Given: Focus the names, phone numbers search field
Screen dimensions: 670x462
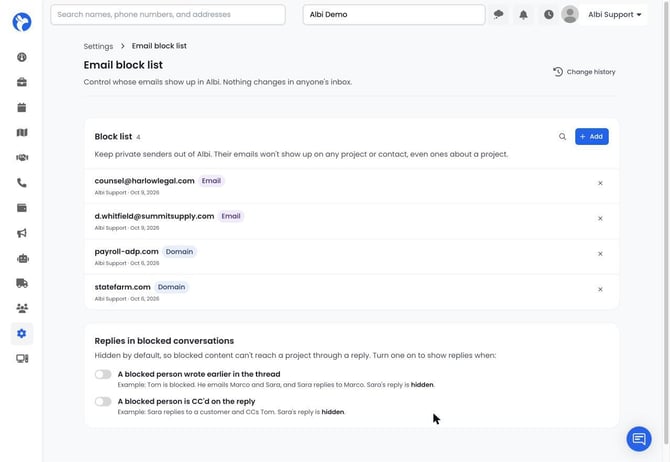Looking at the screenshot, I should [x=168, y=15].
